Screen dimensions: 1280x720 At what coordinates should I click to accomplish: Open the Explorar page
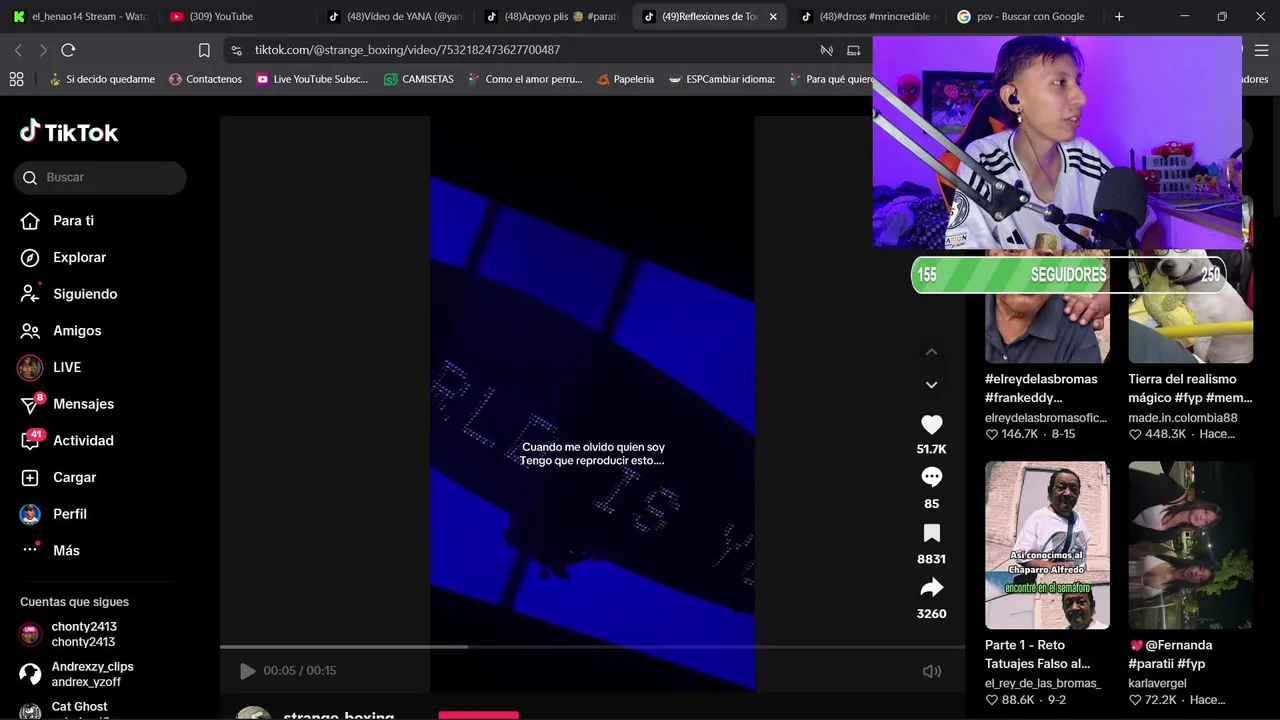[79, 257]
